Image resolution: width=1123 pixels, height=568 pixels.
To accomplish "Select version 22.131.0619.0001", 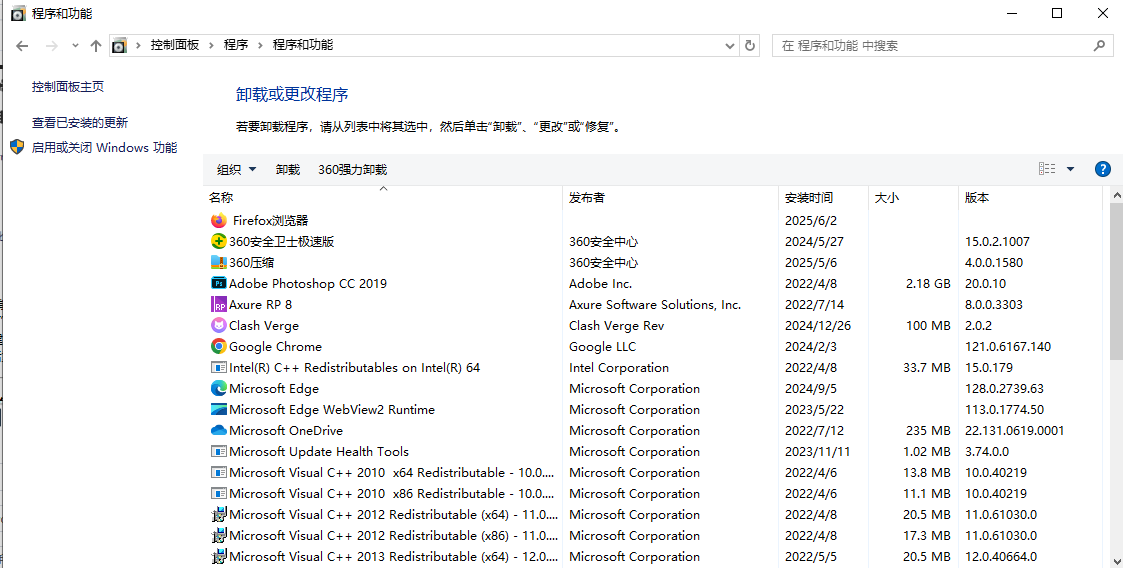I will [x=1014, y=430].
